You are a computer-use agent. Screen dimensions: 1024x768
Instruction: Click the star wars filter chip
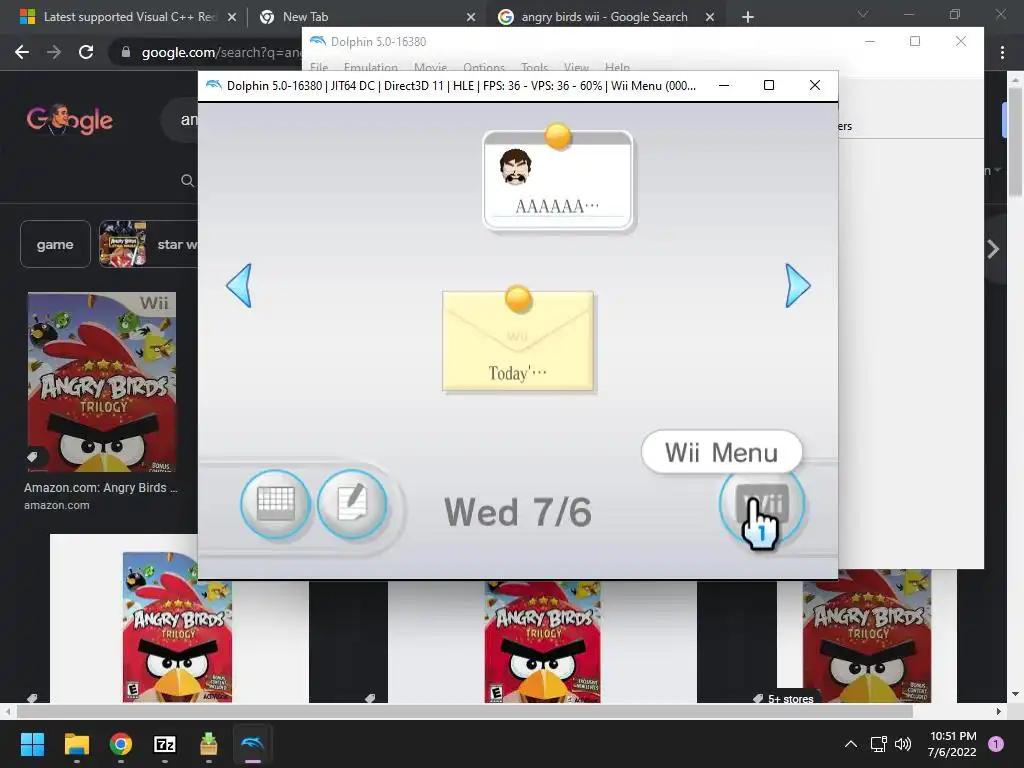pos(148,244)
